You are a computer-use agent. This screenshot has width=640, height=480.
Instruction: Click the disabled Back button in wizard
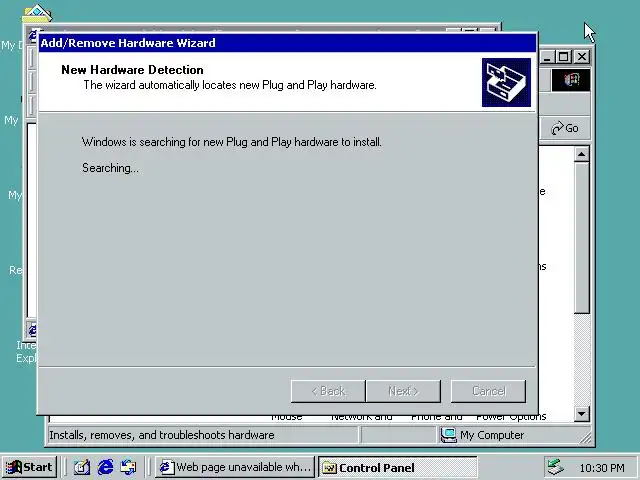328,391
